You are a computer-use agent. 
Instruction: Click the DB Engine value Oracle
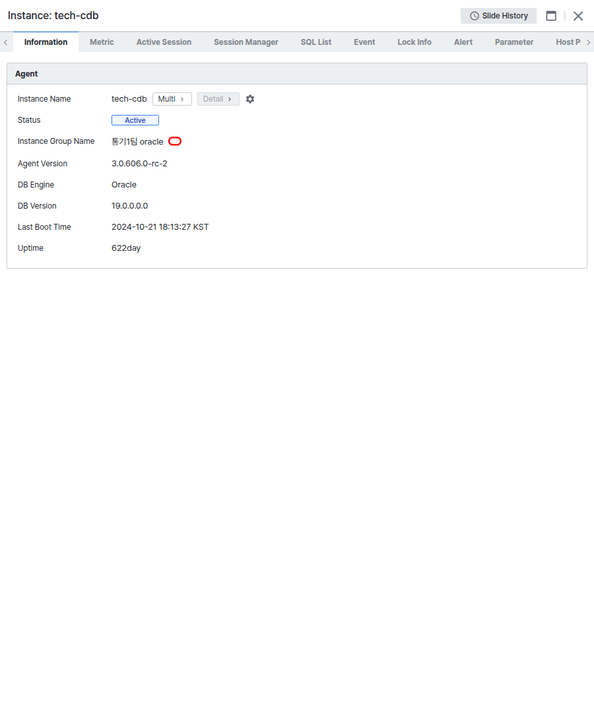click(x=124, y=185)
